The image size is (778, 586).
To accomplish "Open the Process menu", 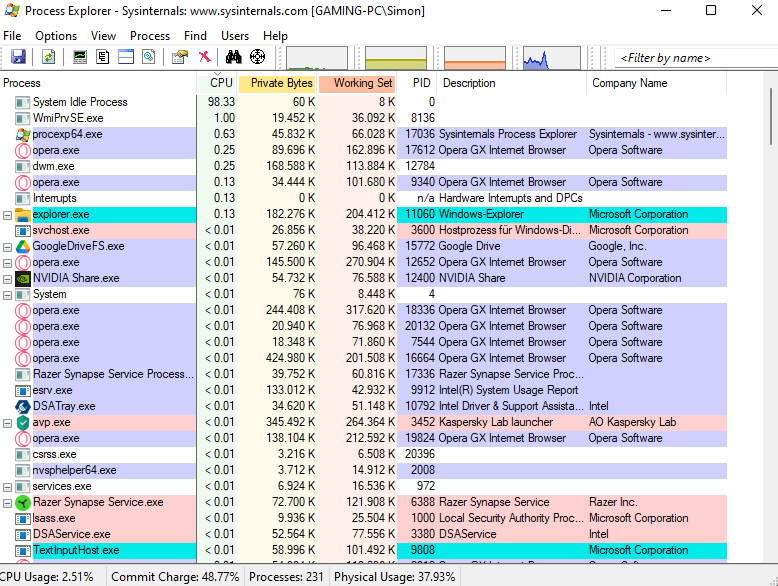I will click(x=150, y=36).
